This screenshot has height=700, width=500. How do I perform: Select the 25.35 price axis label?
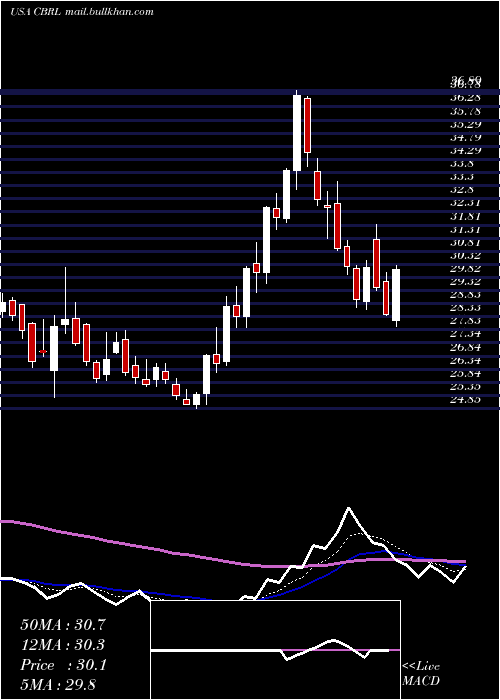pyautogui.click(x=466, y=387)
